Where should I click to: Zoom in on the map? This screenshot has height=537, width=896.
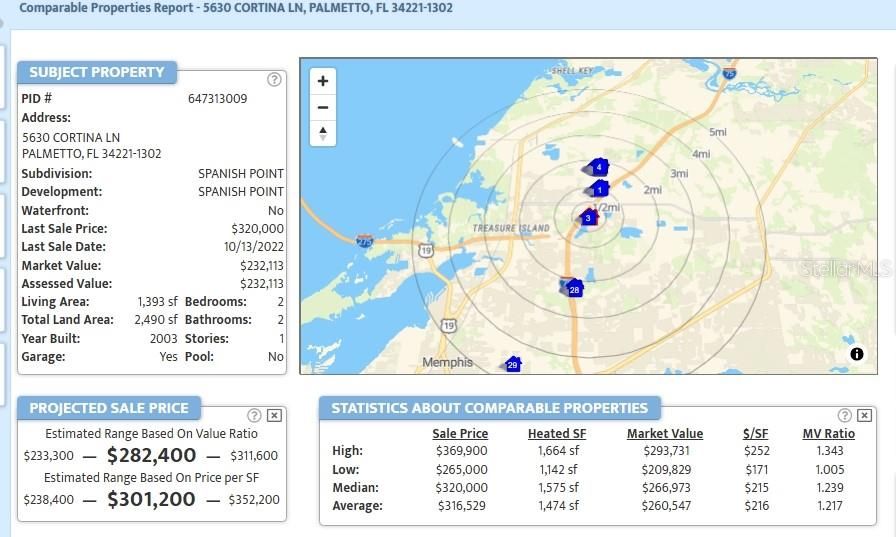tap(322, 82)
